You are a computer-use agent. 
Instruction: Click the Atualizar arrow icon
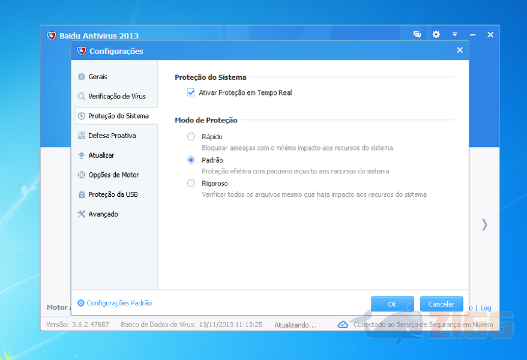click(81, 155)
